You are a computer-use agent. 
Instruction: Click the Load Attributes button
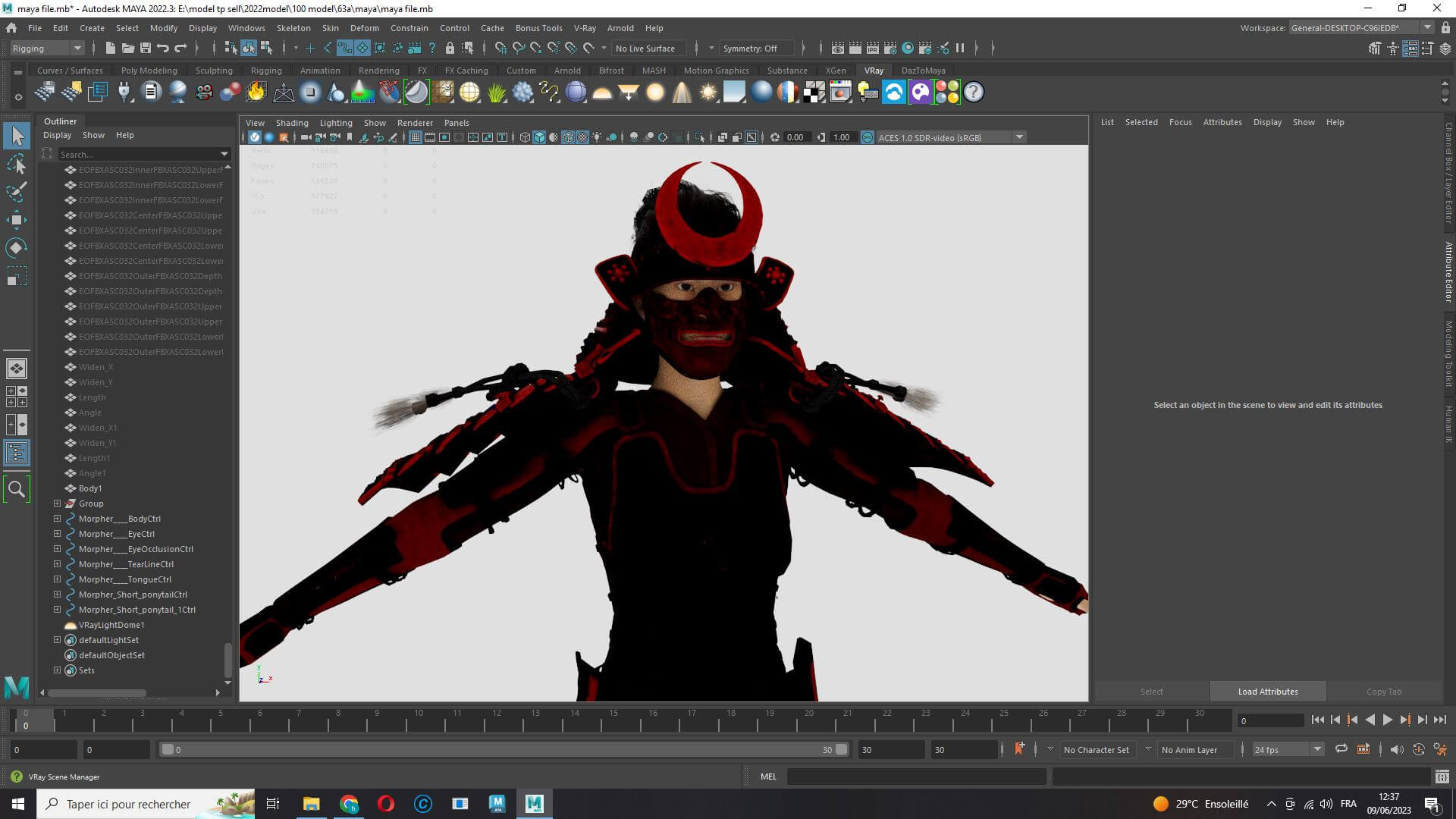click(x=1267, y=692)
